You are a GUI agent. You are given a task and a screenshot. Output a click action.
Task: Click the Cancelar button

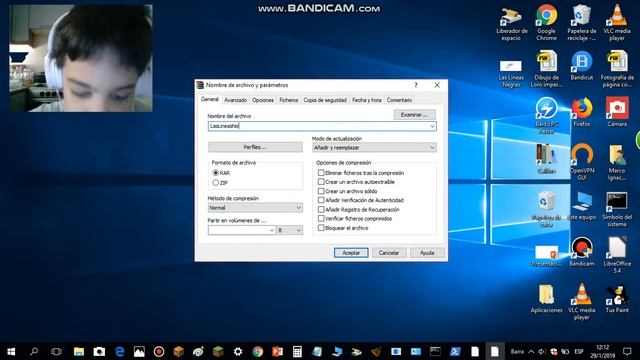click(389, 253)
